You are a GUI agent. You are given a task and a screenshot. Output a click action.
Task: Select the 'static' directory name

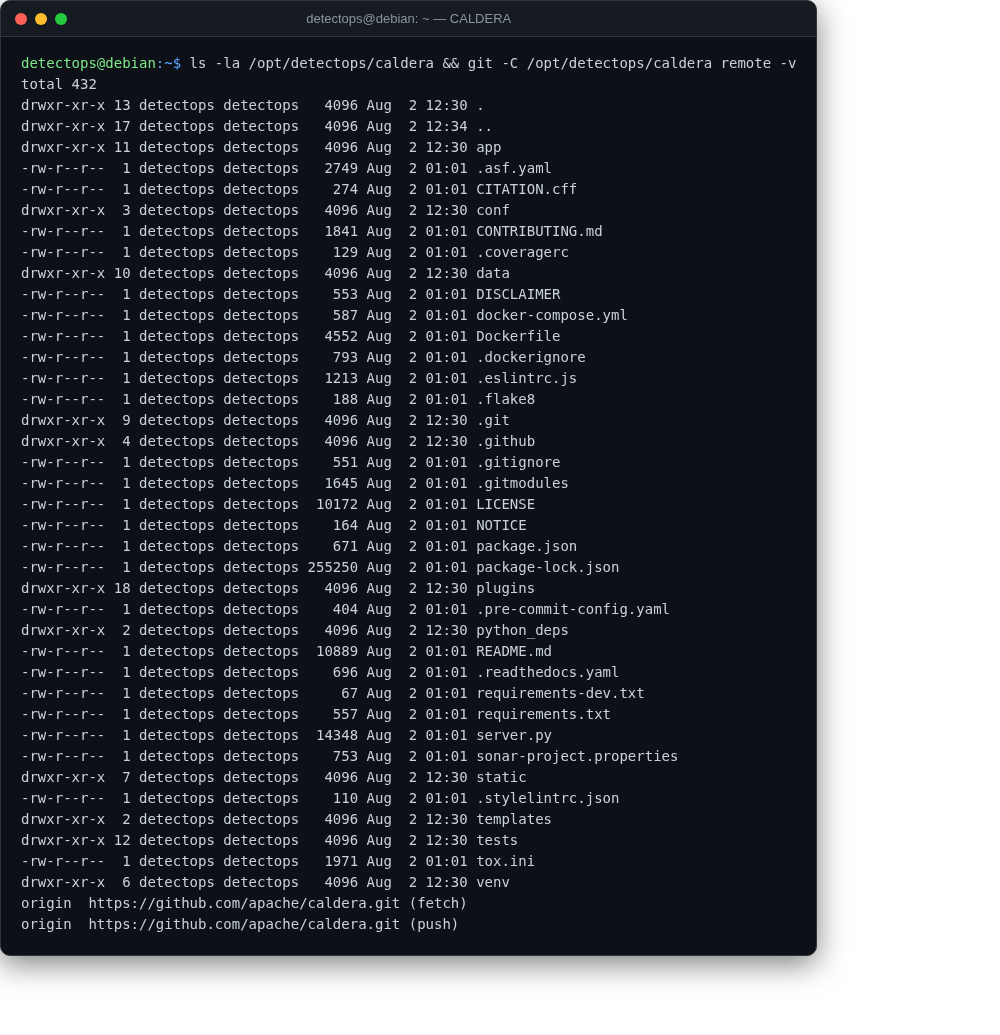pos(501,778)
